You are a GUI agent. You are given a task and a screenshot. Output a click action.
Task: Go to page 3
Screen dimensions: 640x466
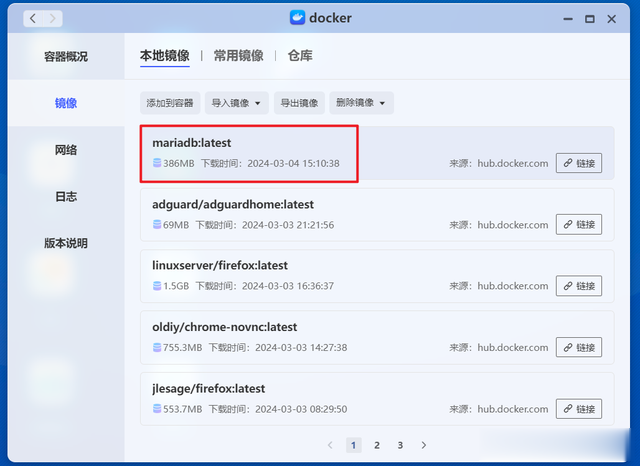(400, 445)
